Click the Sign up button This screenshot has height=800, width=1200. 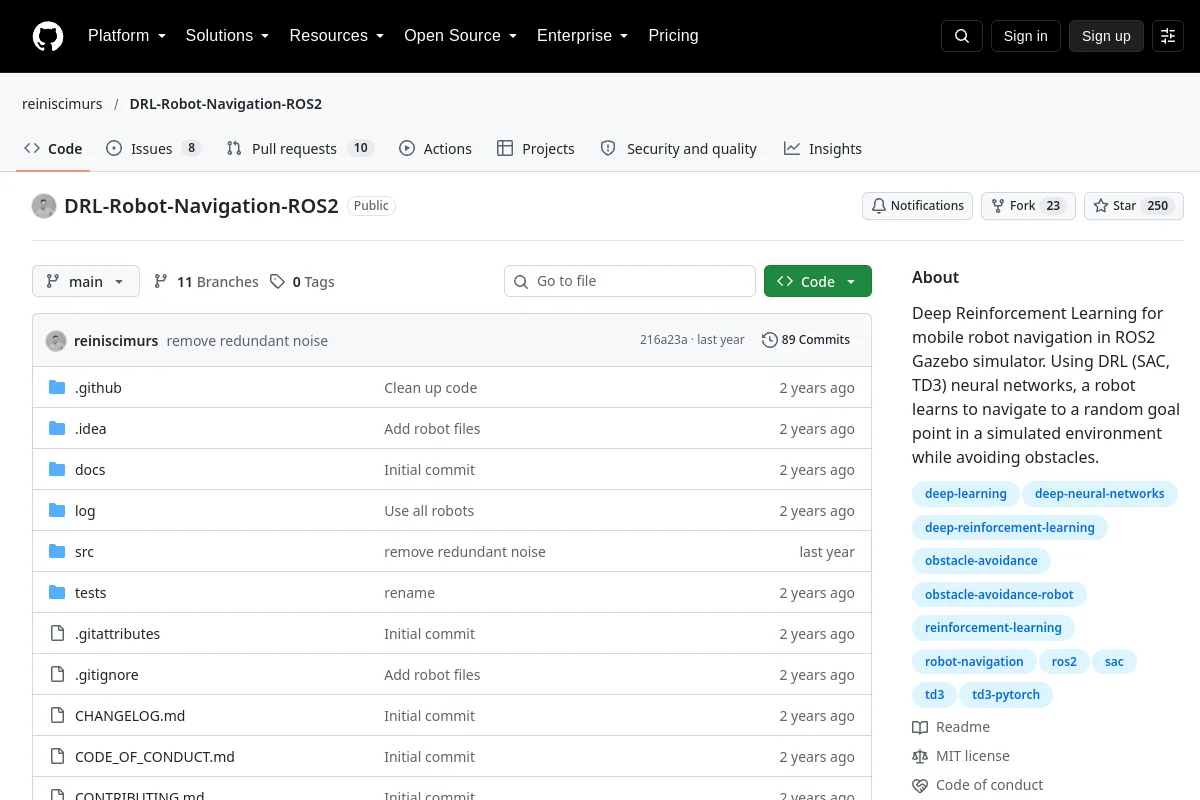[x=1106, y=36]
